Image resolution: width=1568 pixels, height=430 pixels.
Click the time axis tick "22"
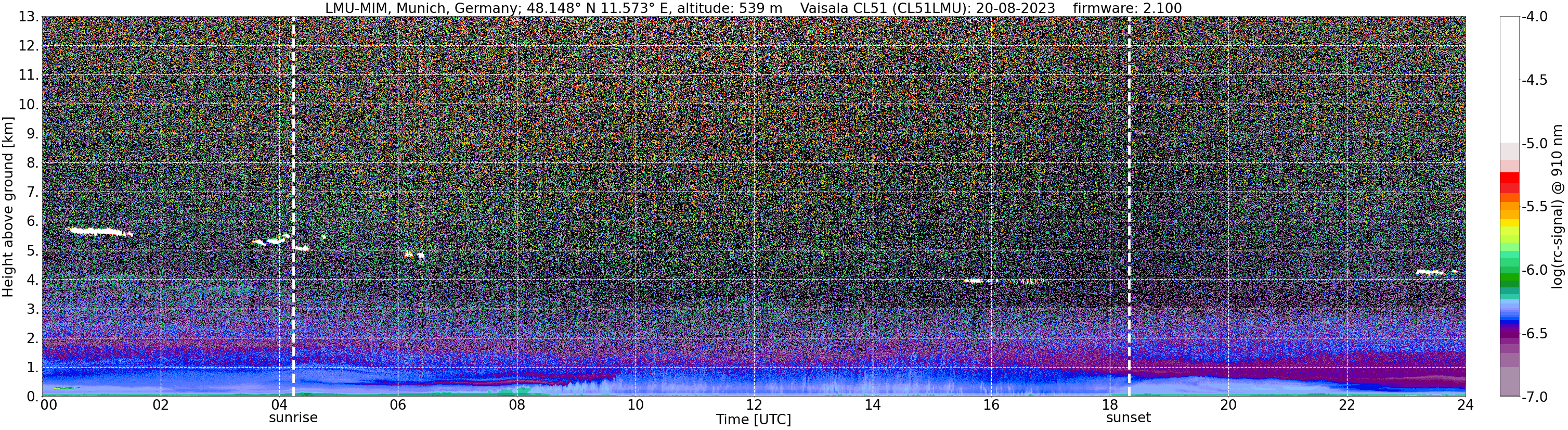1347,405
